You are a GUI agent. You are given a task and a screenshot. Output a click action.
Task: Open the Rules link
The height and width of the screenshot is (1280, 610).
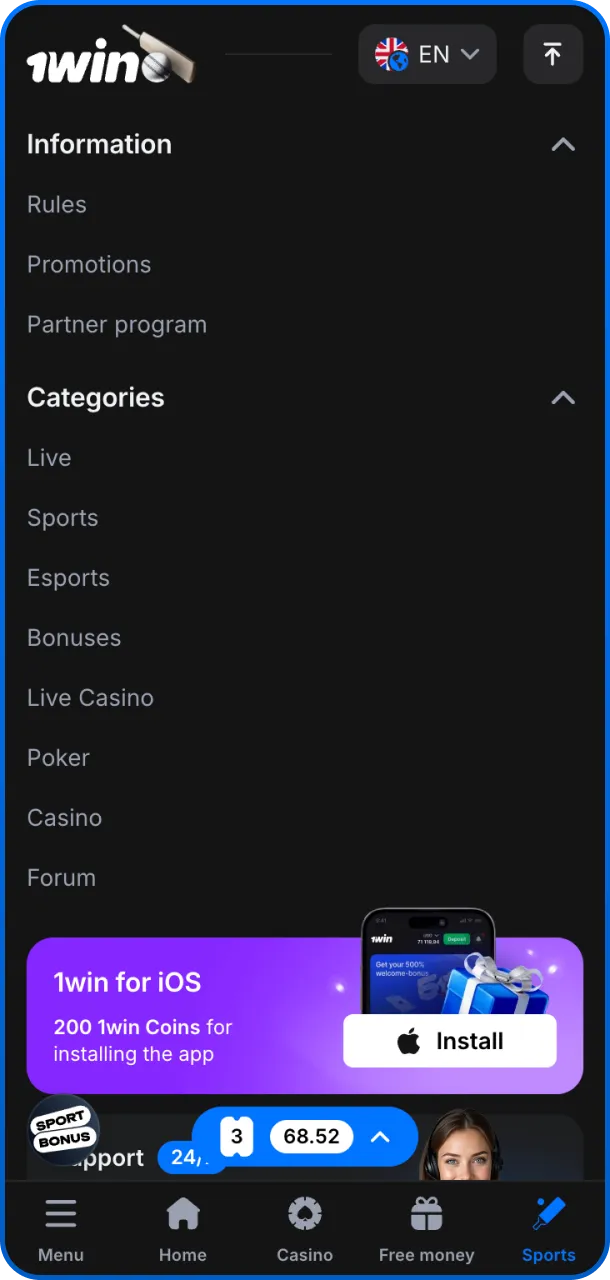57,205
